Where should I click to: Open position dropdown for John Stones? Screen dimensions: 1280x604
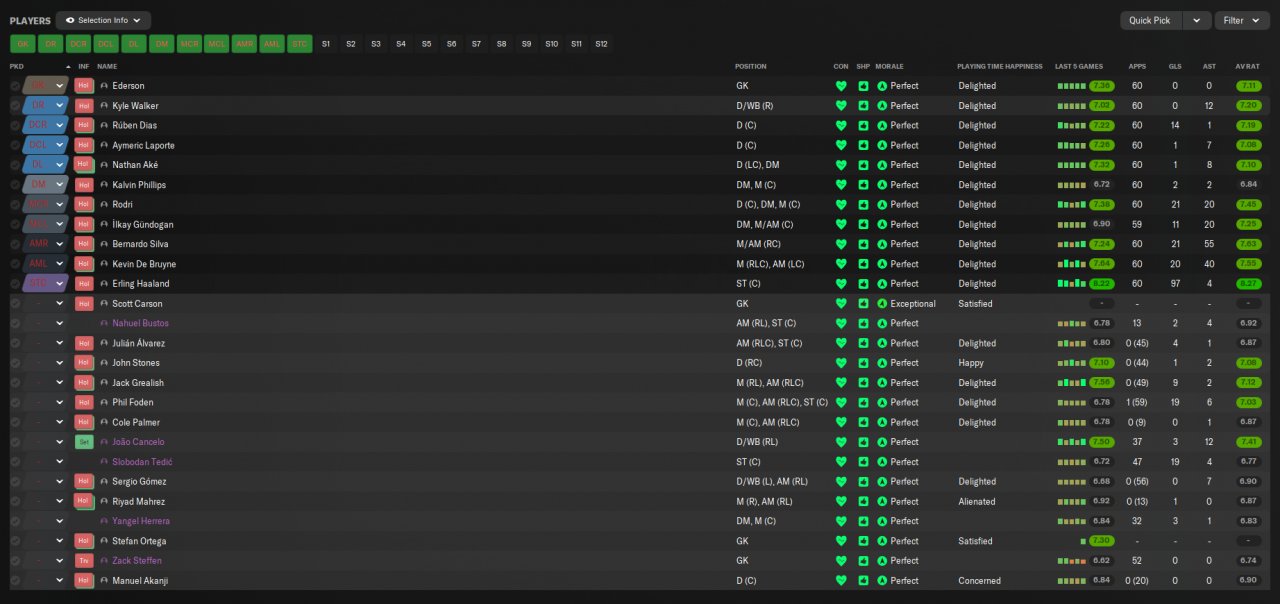pos(59,363)
